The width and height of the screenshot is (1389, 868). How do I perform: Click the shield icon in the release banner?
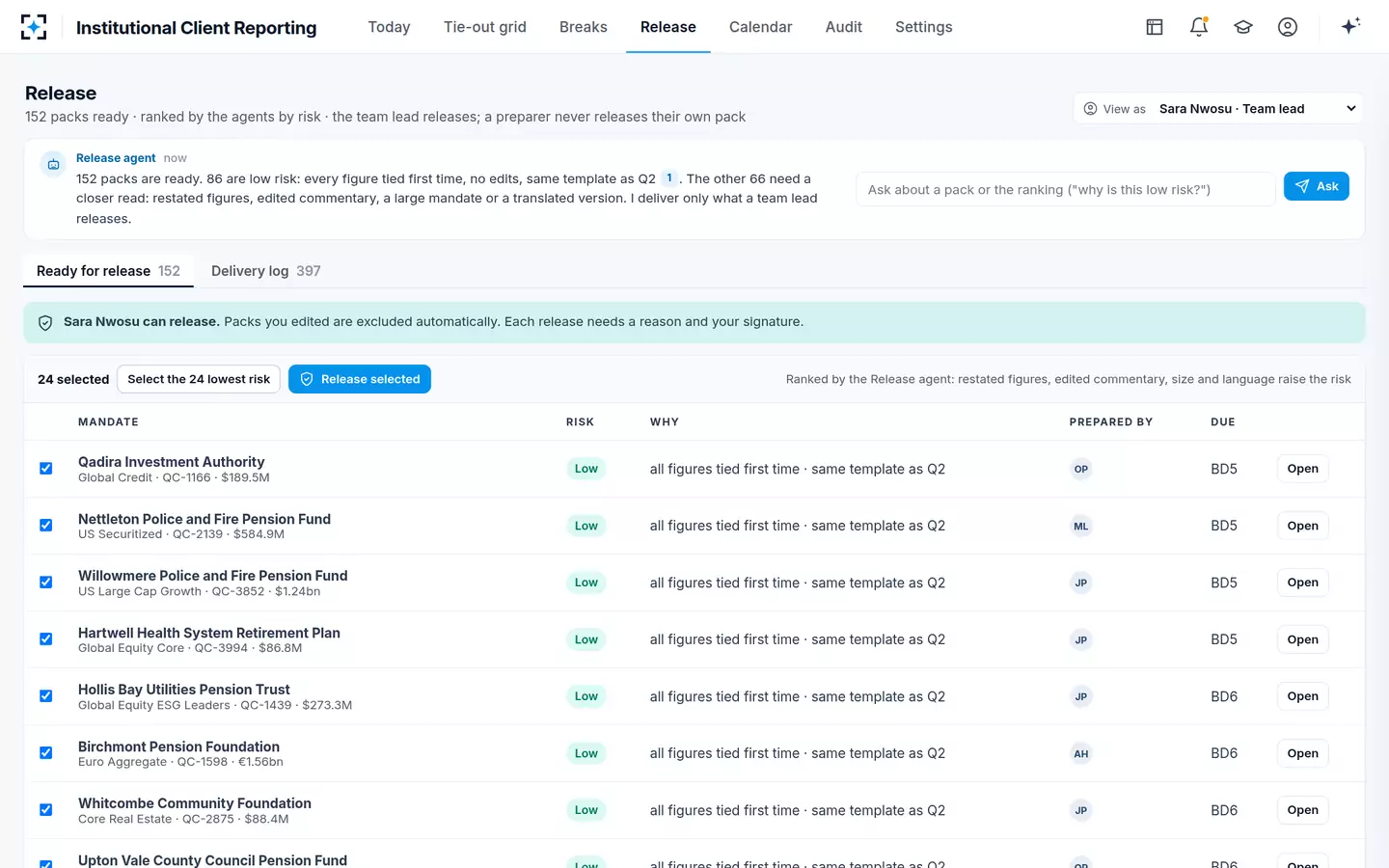pos(45,323)
